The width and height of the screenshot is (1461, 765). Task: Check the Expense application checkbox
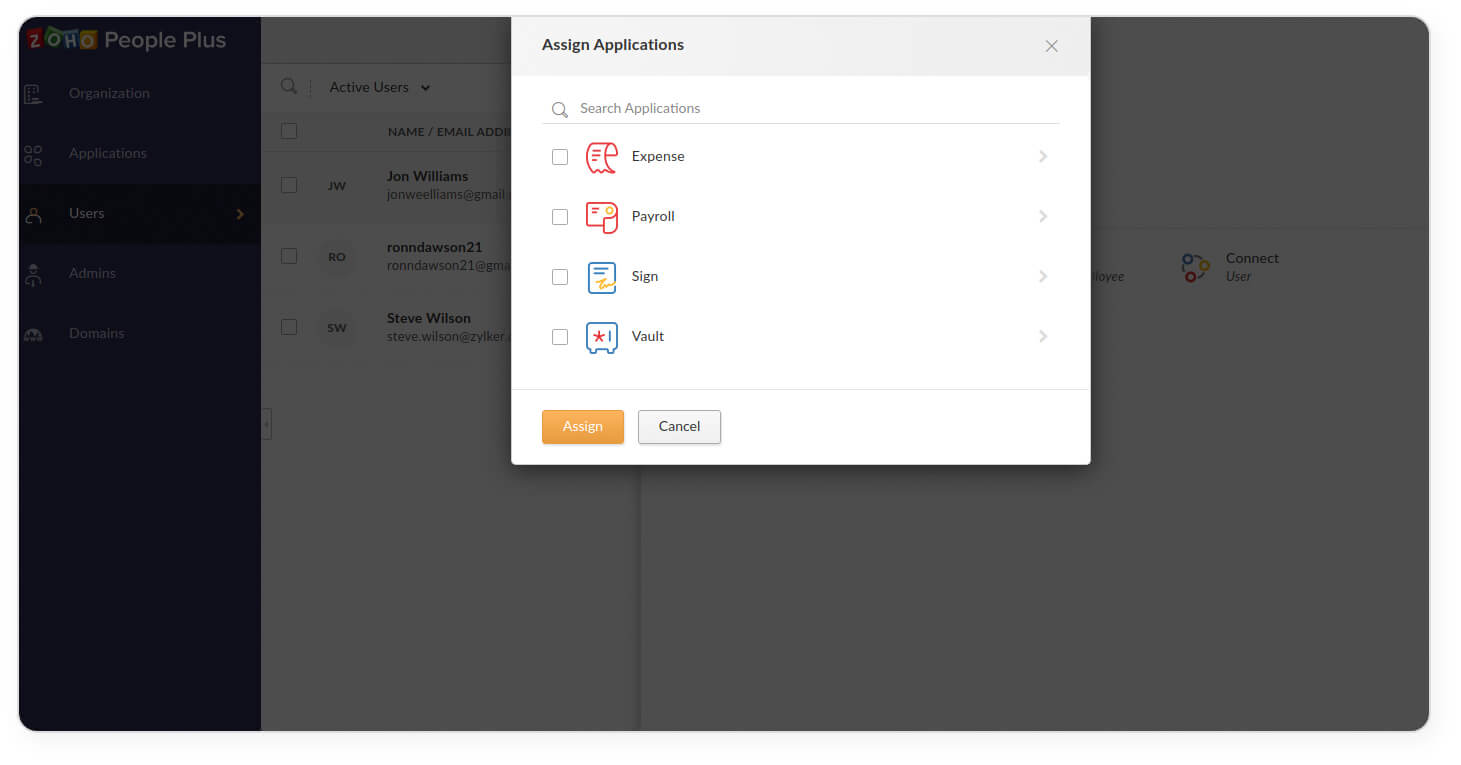click(x=560, y=157)
